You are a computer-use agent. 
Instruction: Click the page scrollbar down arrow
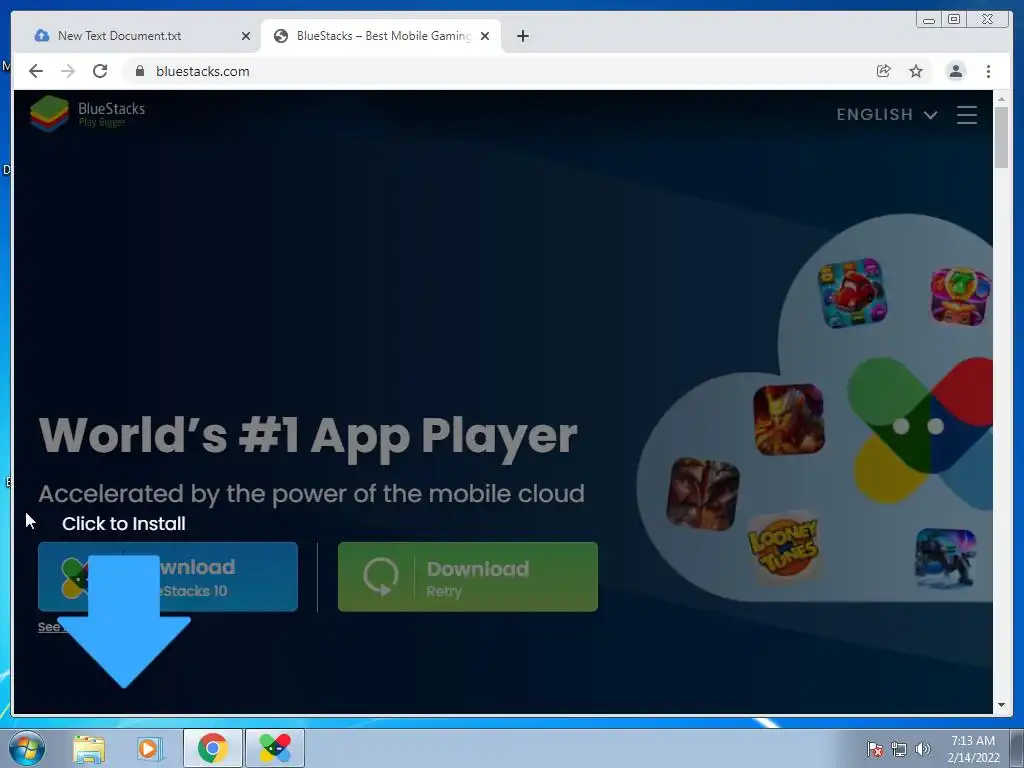1001,705
